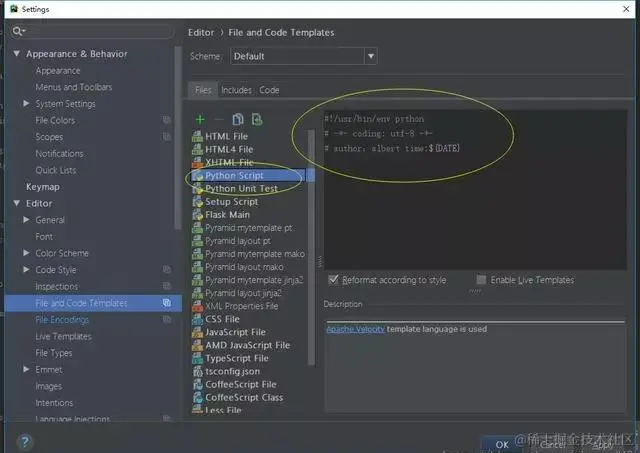This screenshot has width=640, height=453.
Task: Add a new template with the green plus
Action: [200, 120]
